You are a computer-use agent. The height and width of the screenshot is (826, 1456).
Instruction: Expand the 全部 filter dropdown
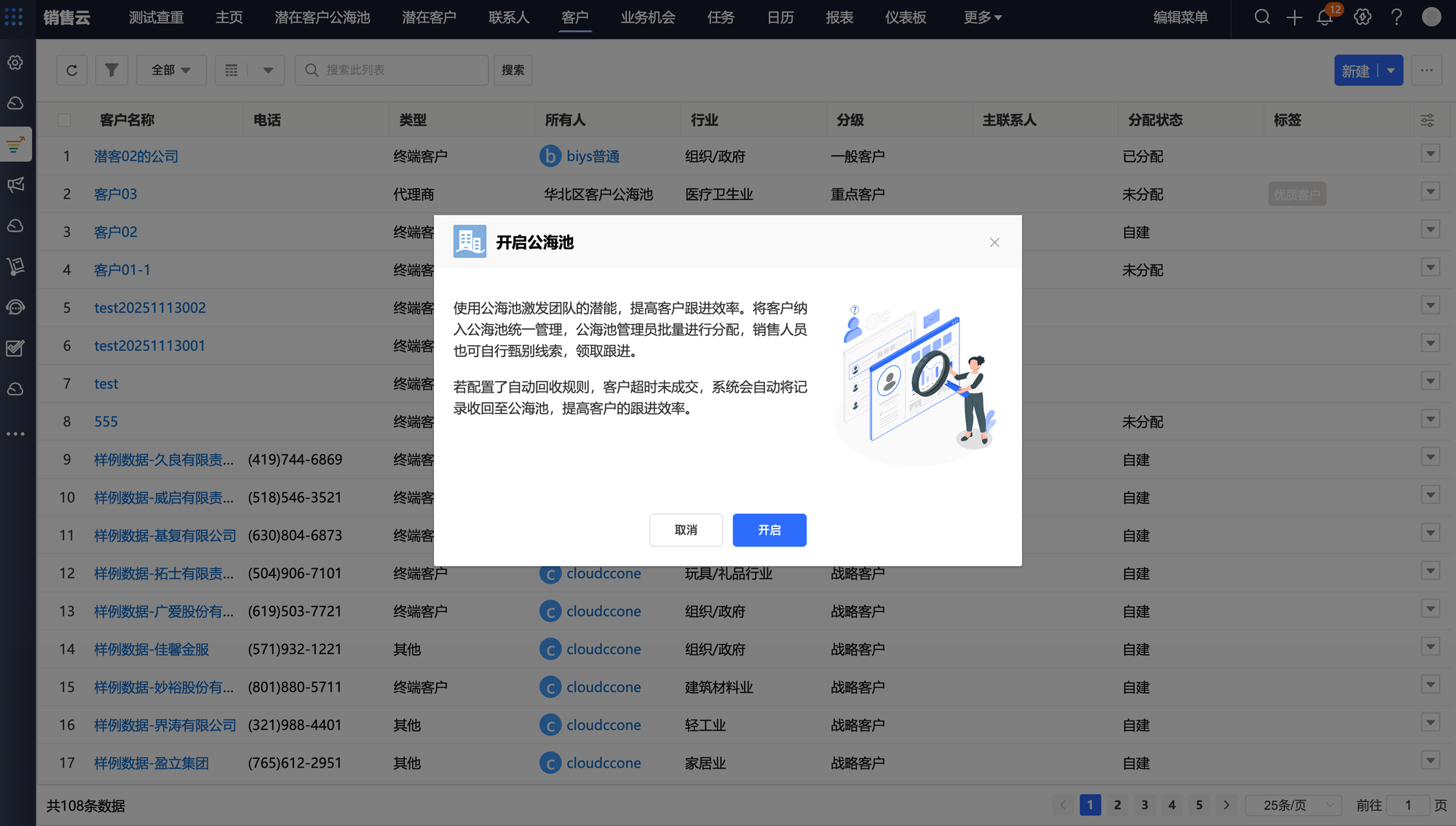pos(171,71)
